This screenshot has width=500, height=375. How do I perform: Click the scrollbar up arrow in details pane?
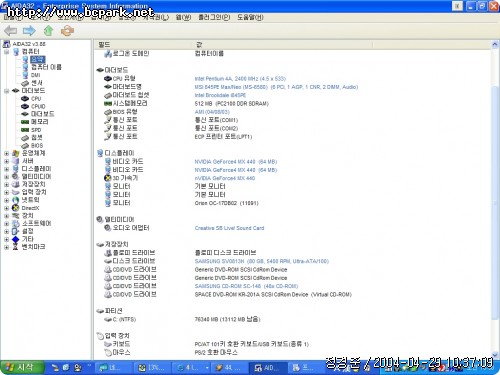tap(495, 44)
